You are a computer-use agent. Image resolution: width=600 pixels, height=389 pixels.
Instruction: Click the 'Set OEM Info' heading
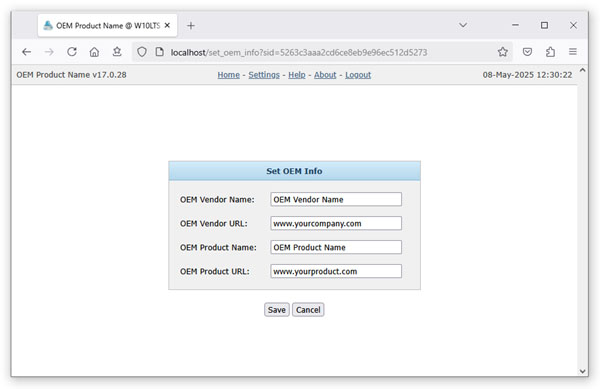pyautogui.click(x=294, y=171)
